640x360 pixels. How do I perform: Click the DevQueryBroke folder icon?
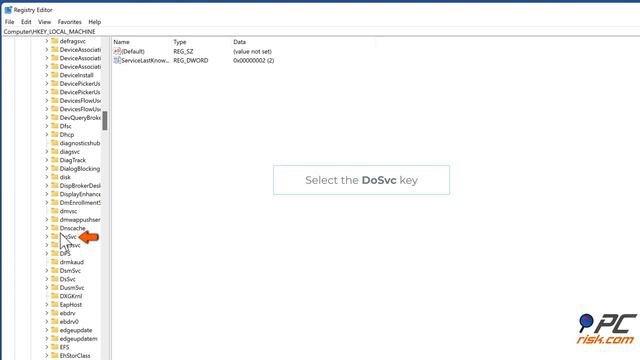pos(55,118)
